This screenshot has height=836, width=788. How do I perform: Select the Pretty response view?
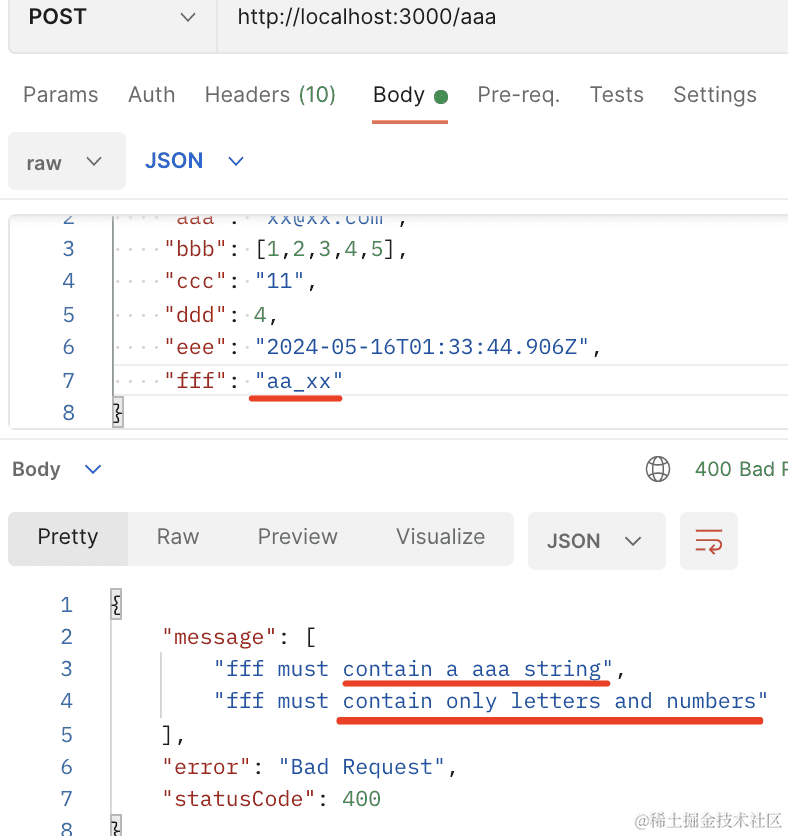[68, 537]
